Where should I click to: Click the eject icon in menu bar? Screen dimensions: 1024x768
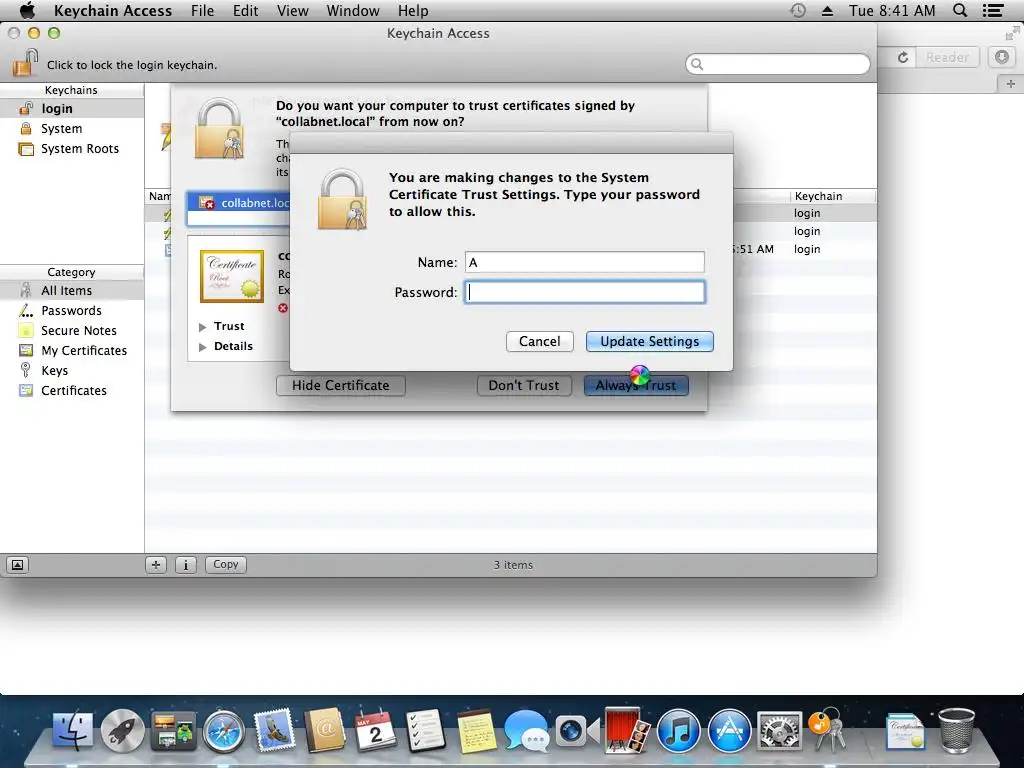coord(827,10)
